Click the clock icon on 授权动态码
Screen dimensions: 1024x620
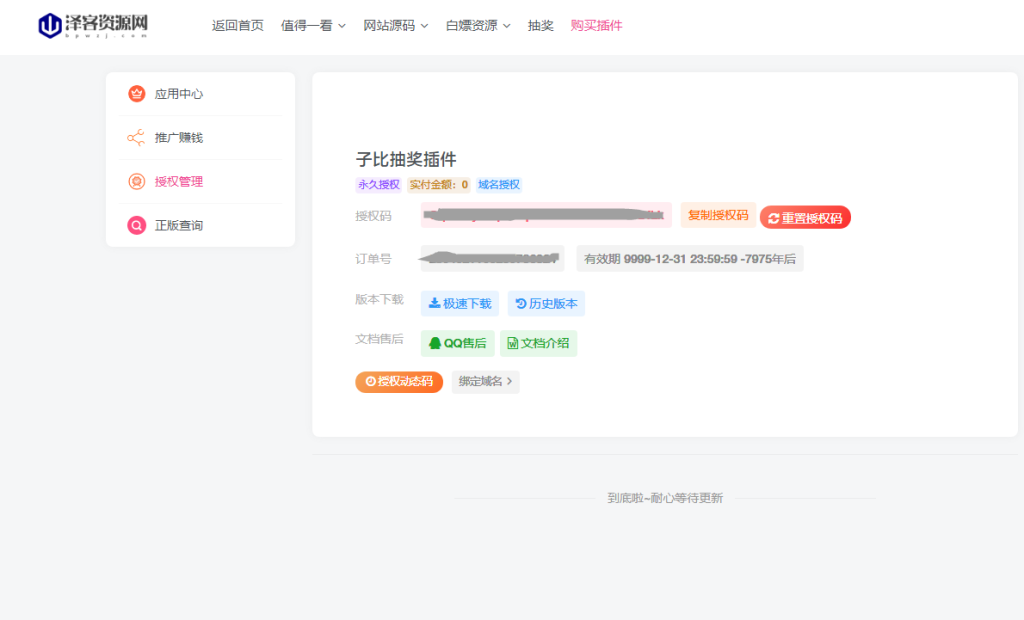(371, 381)
